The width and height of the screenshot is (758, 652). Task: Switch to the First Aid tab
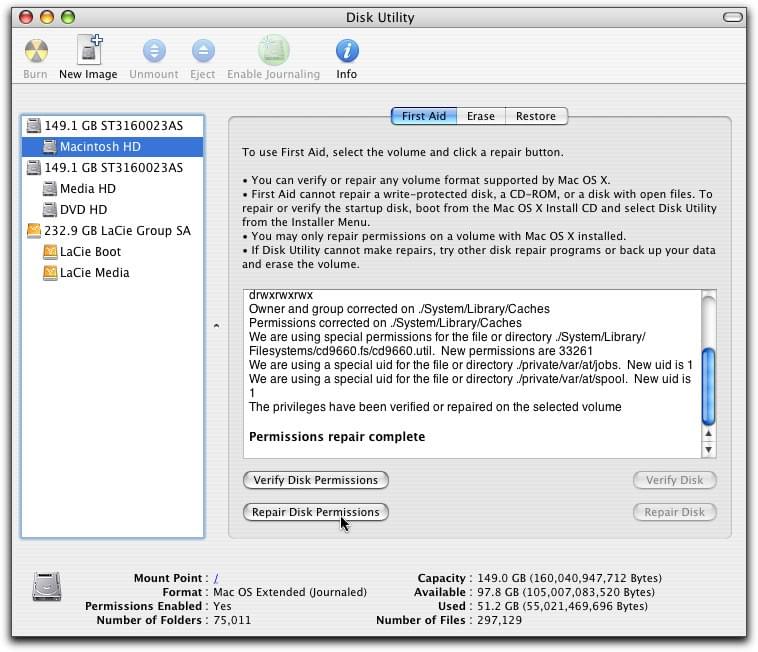pyautogui.click(x=424, y=116)
